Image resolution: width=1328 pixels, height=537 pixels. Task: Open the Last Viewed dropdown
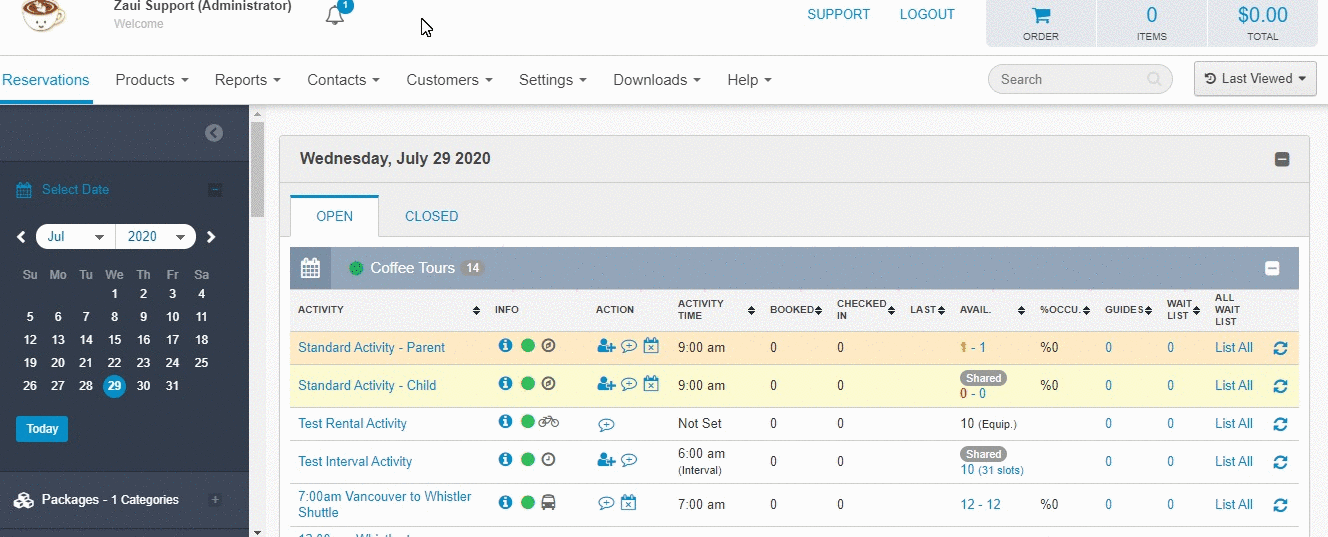1255,79
